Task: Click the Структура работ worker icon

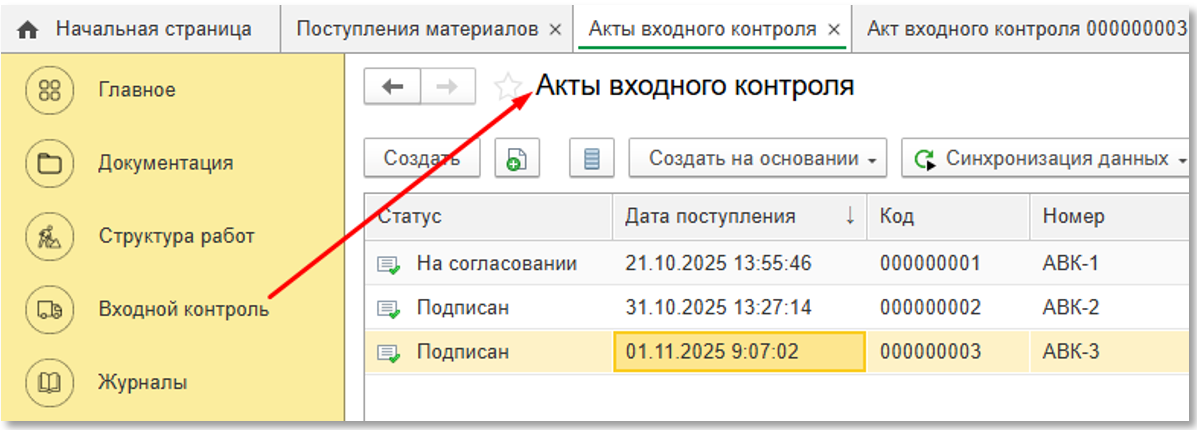Action: pos(49,237)
